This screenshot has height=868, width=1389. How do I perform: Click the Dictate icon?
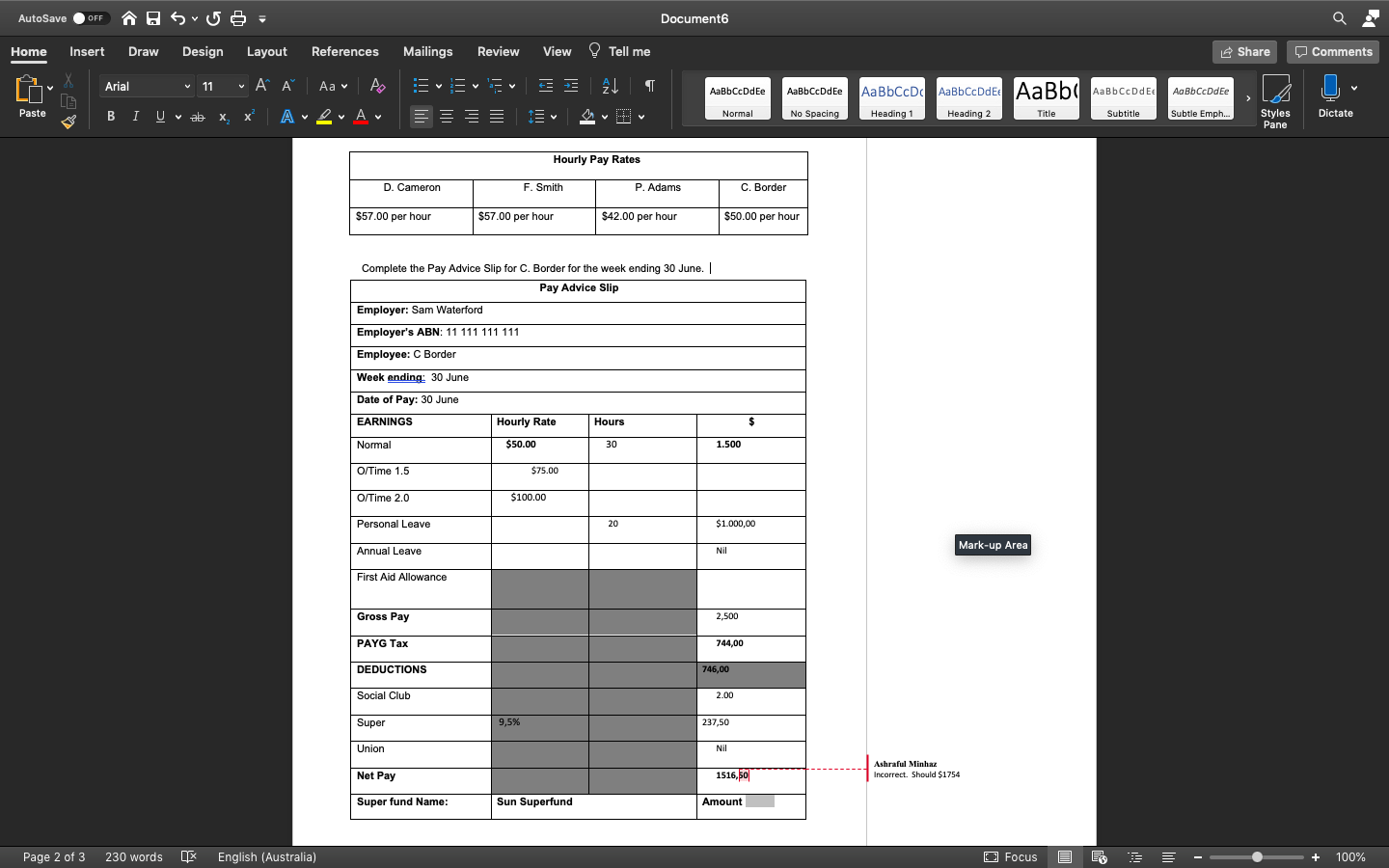pos(1335,96)
